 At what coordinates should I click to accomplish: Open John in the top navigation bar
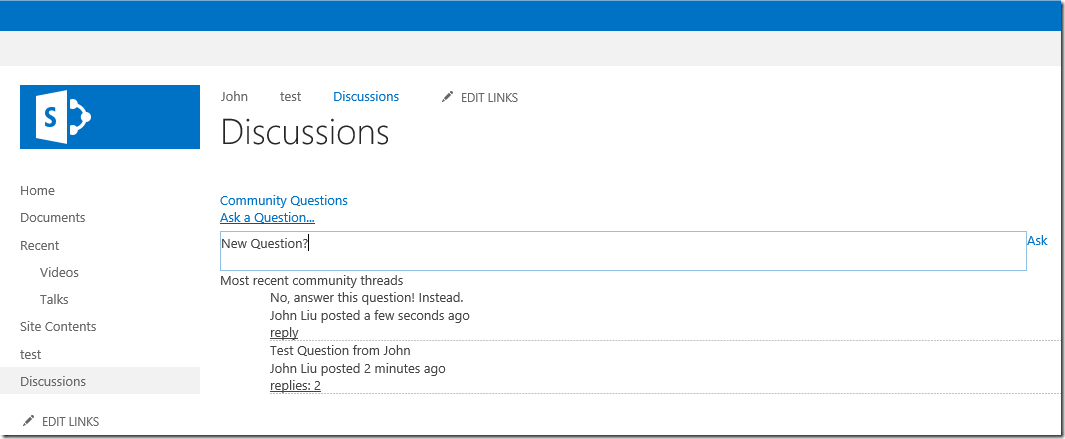coord(234,97)
